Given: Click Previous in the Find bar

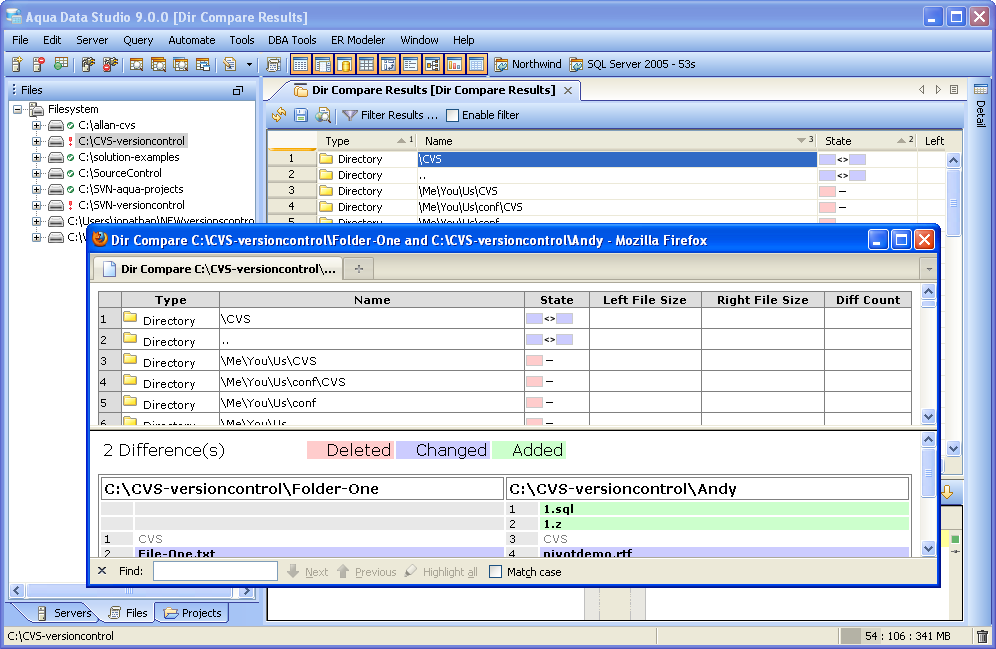Looking at the screenshot, I should pyautogui.click(x=367, y=572).
